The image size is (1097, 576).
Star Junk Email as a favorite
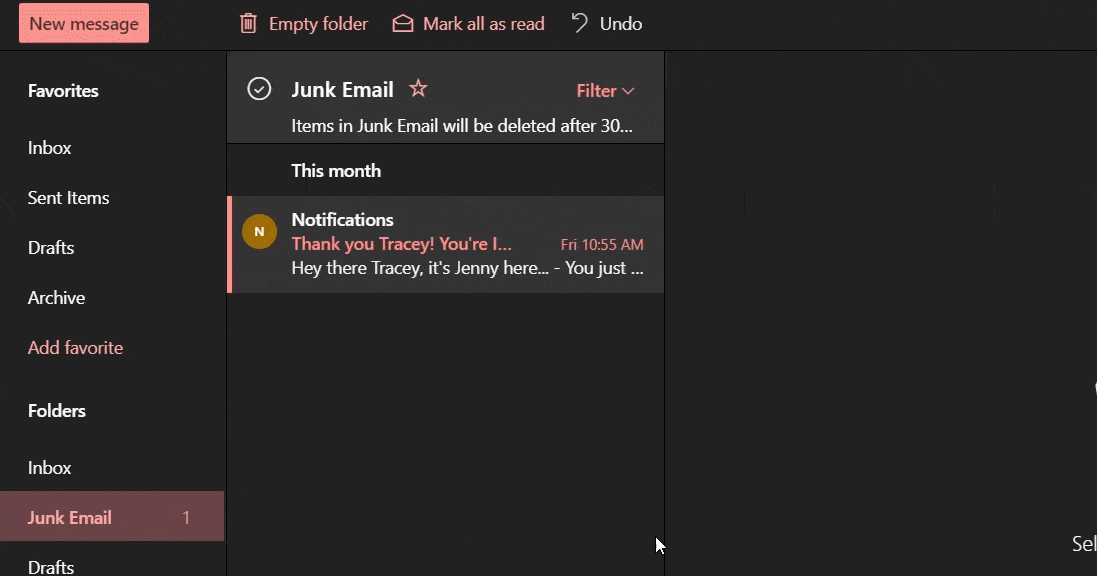(x=418, y=89)
